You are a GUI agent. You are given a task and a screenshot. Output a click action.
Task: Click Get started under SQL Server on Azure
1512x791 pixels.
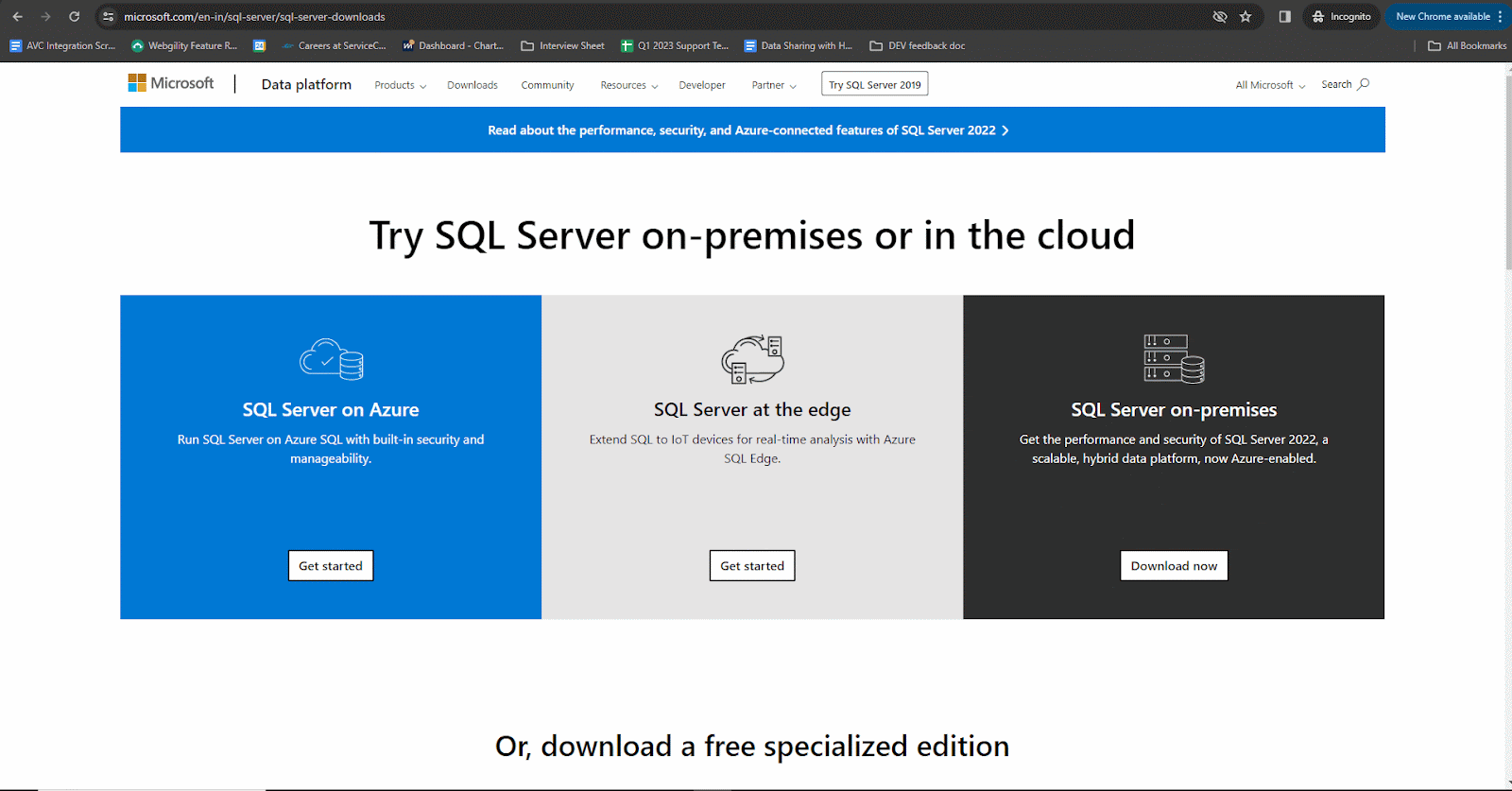331,566
